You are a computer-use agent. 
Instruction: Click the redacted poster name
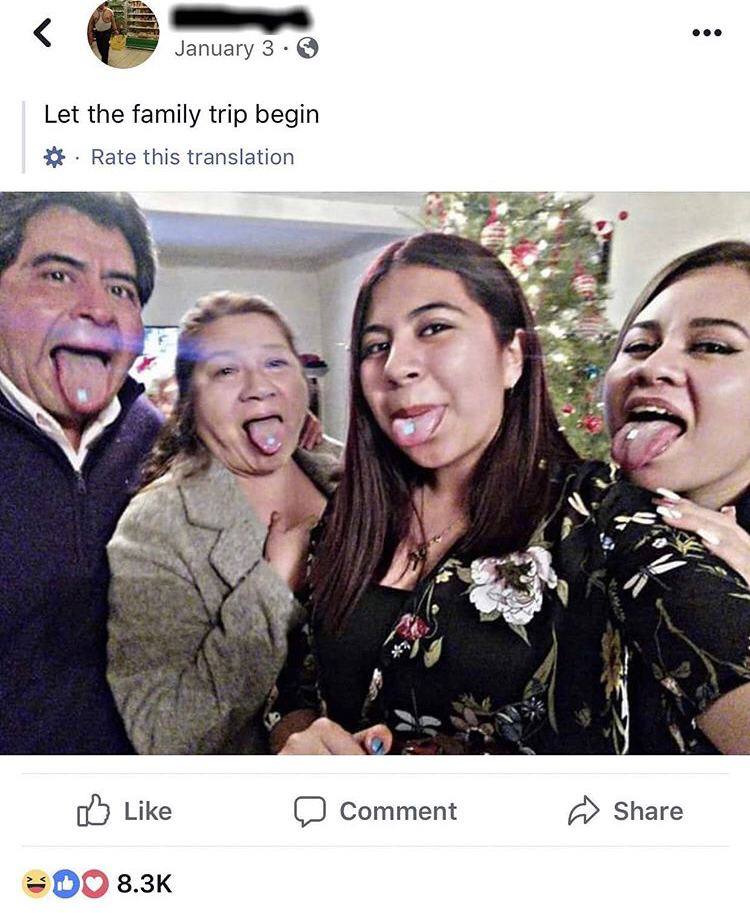click(x=242, y=18)
